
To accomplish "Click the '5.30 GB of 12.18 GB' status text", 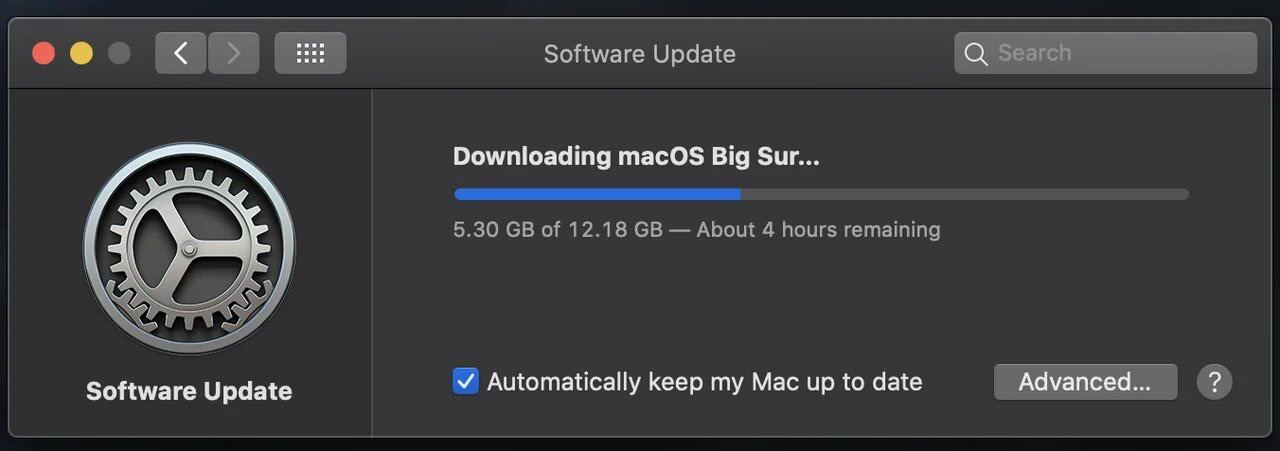I will pos(558,229).
